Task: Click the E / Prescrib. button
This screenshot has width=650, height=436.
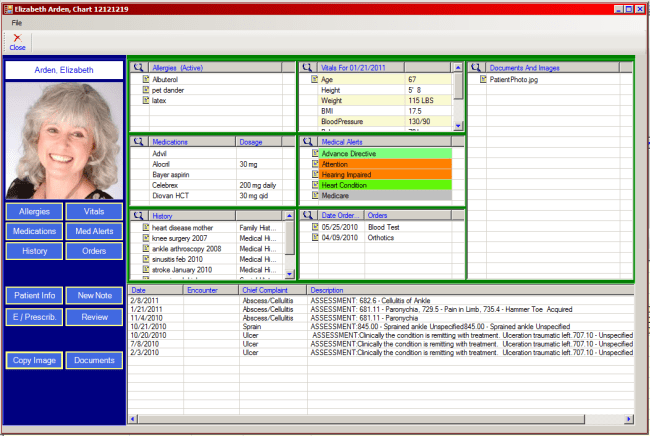Action: [34, 317]
